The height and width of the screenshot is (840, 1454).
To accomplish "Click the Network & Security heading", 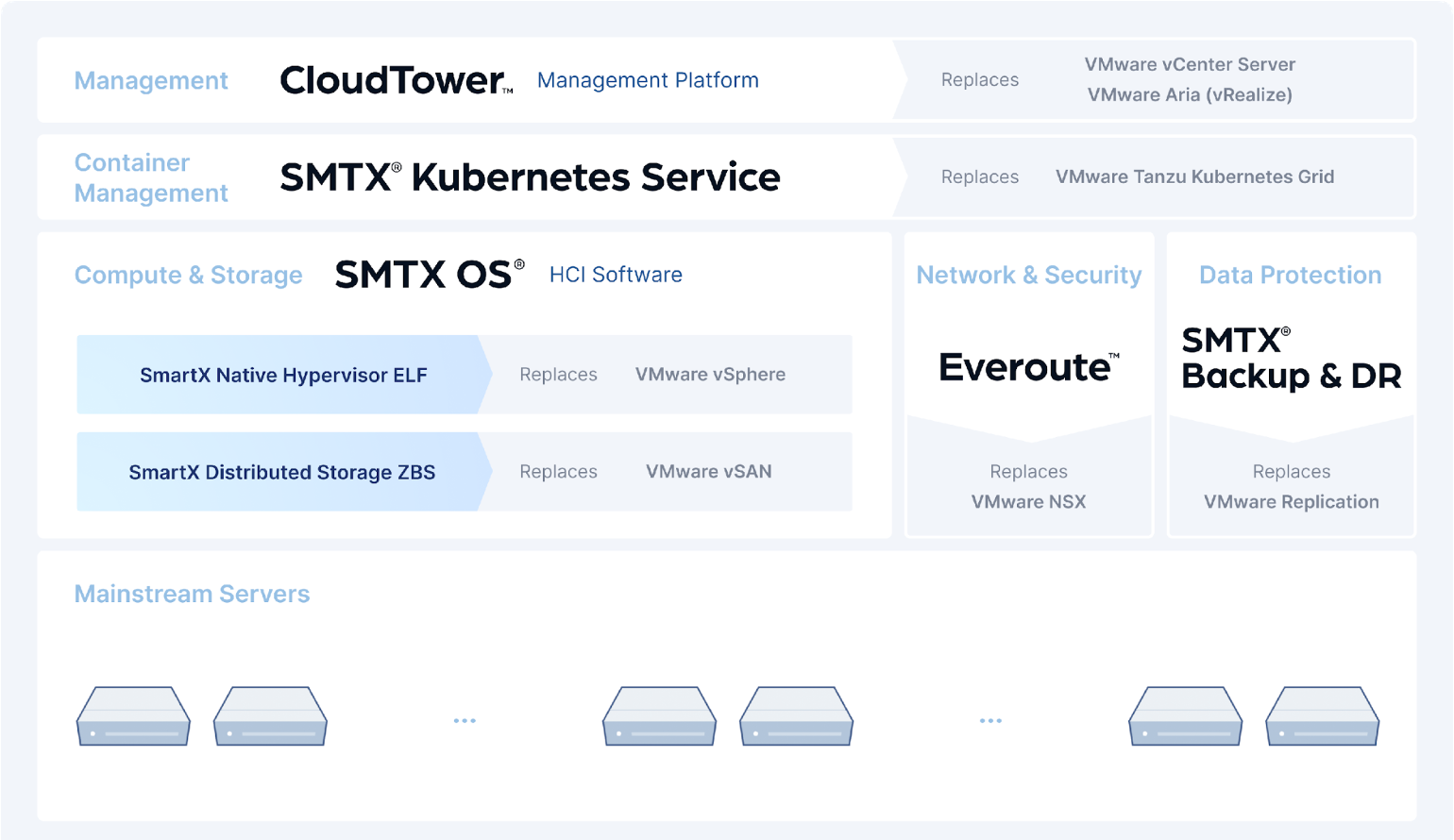I will pyautogui.click(x=1028, y=275).
